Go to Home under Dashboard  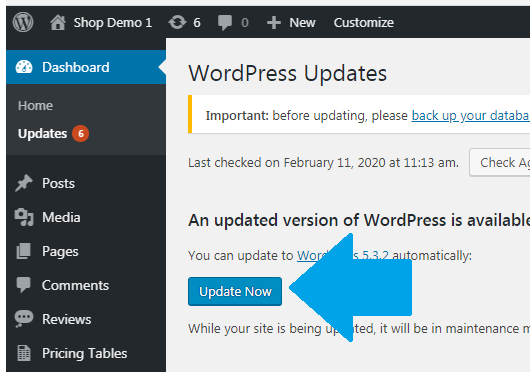coord(35,105)
